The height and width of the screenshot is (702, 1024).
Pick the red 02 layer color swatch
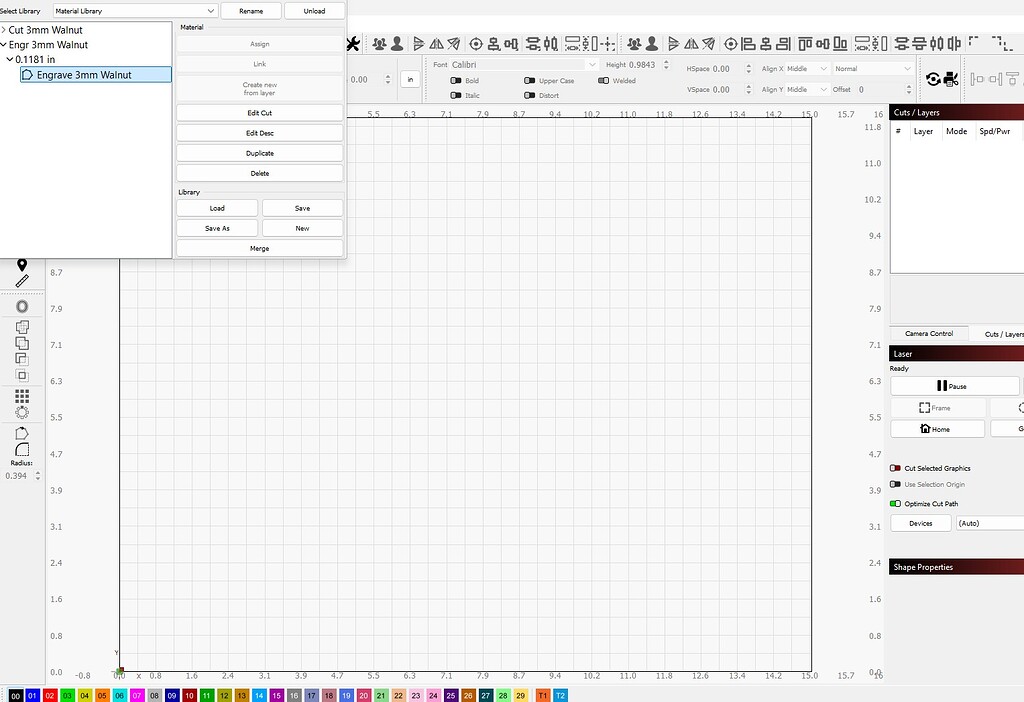(50, 695)
